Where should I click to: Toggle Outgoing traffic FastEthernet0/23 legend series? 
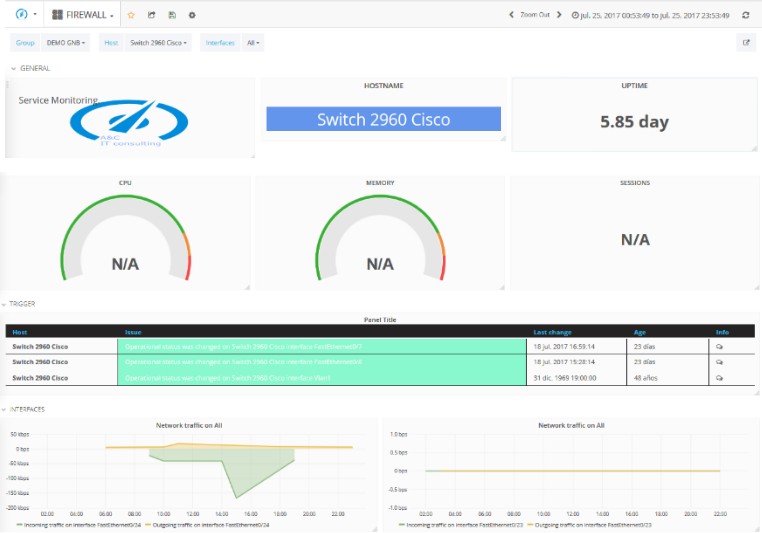(589, 525)
